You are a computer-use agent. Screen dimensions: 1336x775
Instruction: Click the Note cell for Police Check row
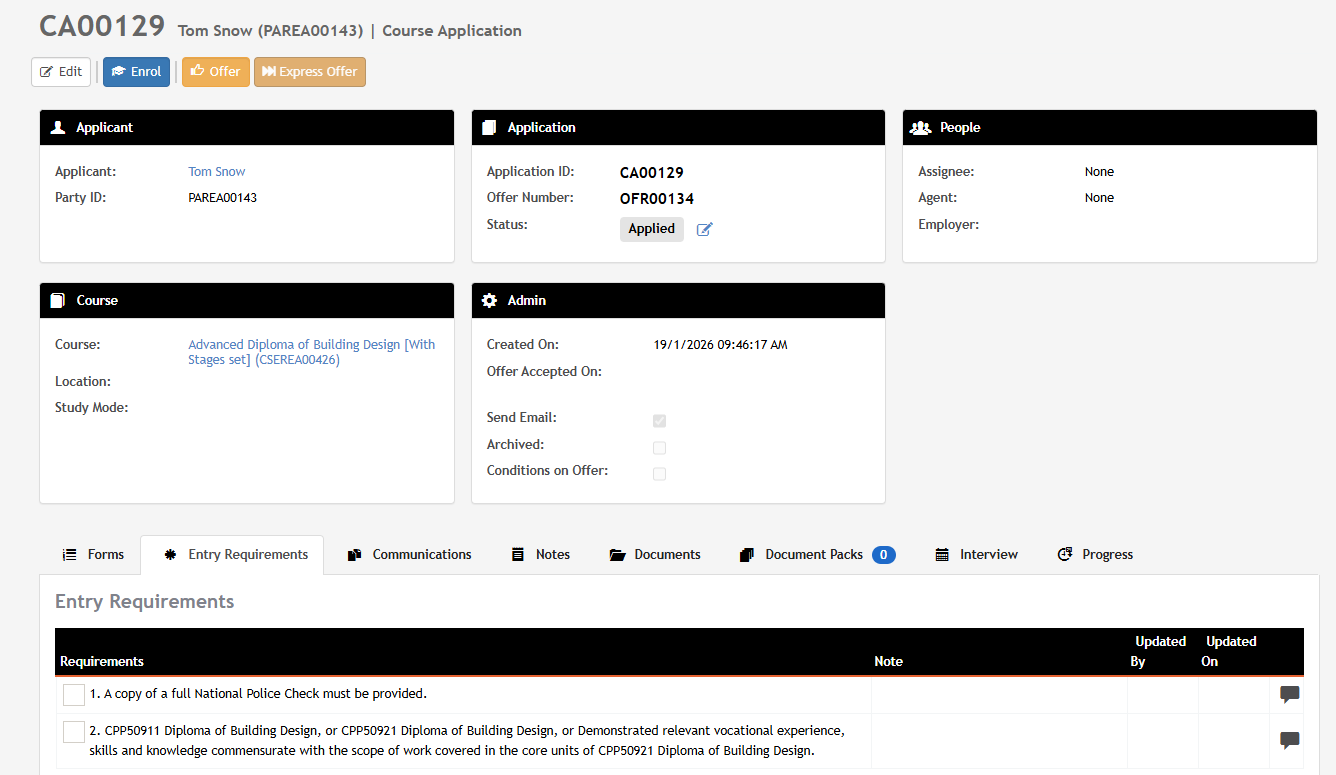999,695
